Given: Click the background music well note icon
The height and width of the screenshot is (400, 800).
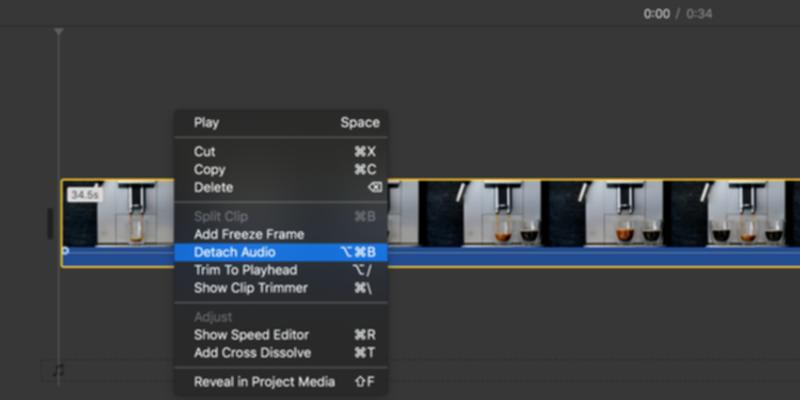Looking at the screenshot, I should click(x=59, y=370).
